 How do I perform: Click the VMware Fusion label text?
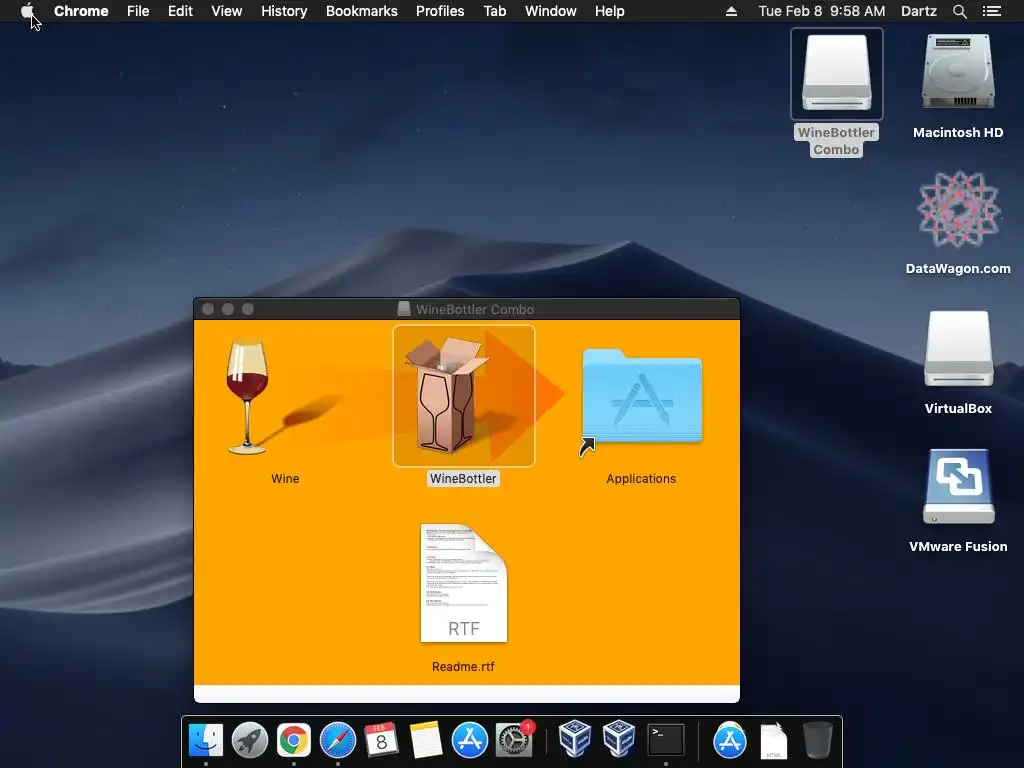tap(958, 547)
